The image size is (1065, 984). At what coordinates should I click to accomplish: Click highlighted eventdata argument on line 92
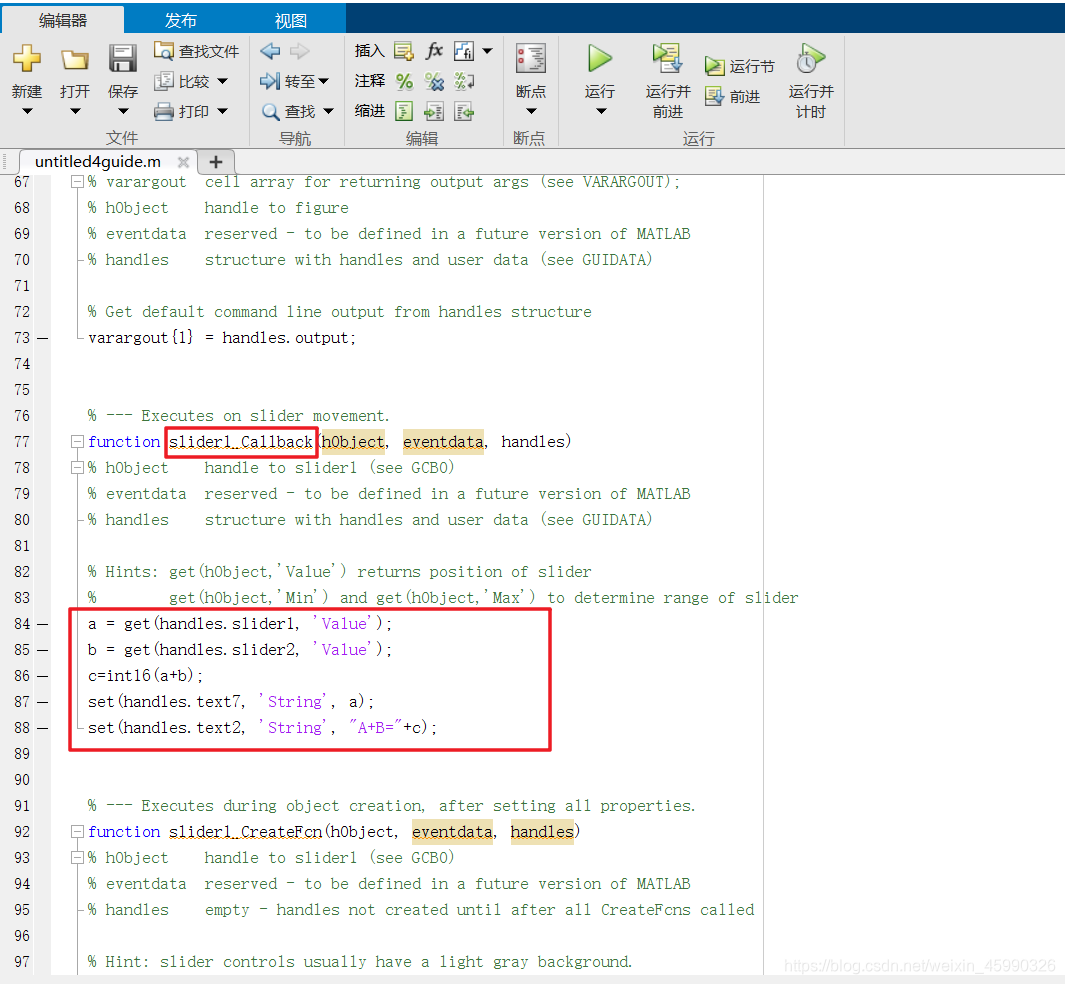452,832
